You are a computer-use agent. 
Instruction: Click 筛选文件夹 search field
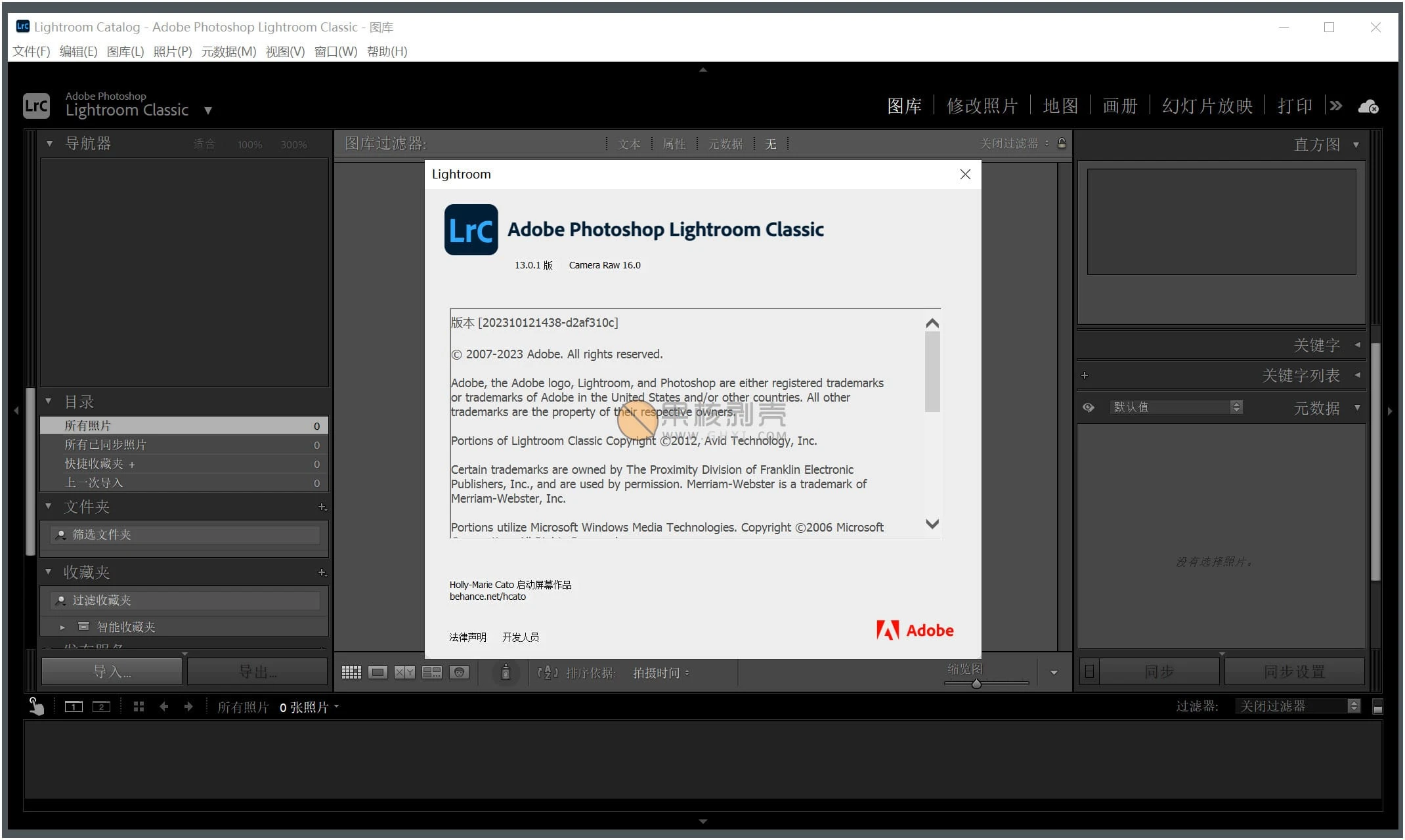tap(185, 535)
